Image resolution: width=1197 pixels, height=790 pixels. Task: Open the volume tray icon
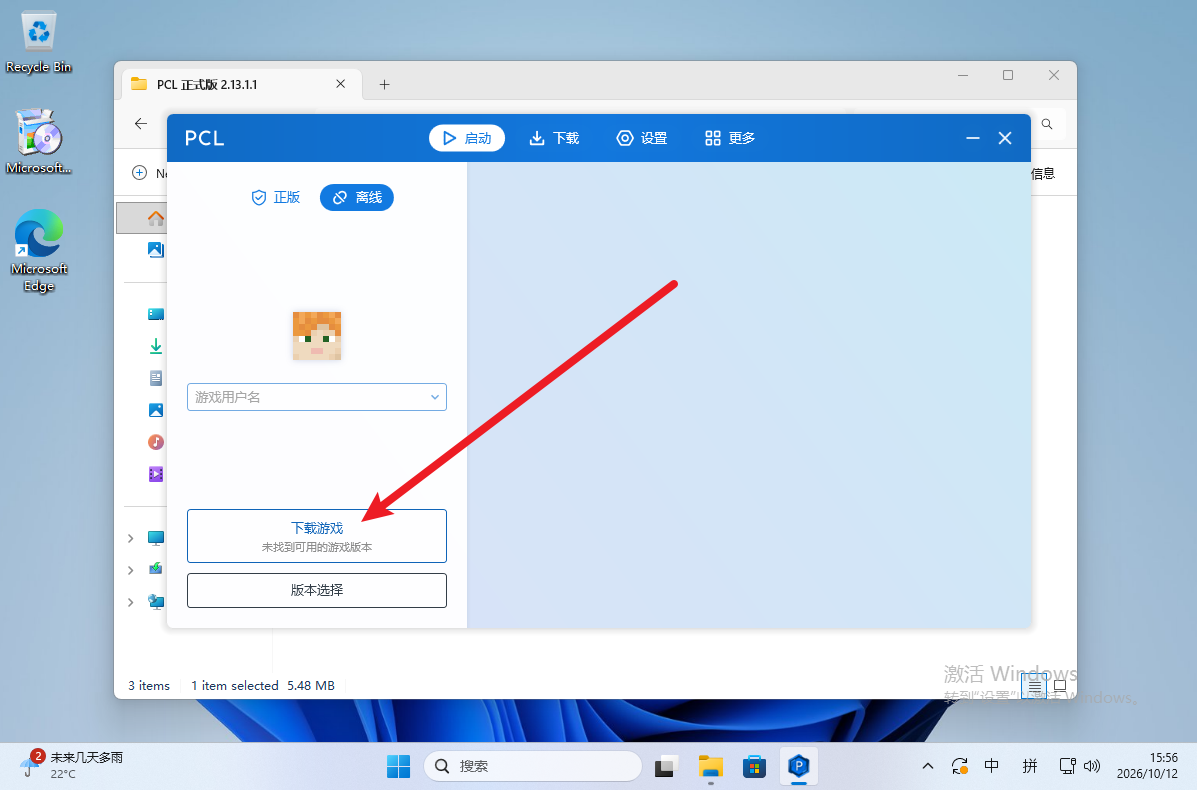point(1092,766)
